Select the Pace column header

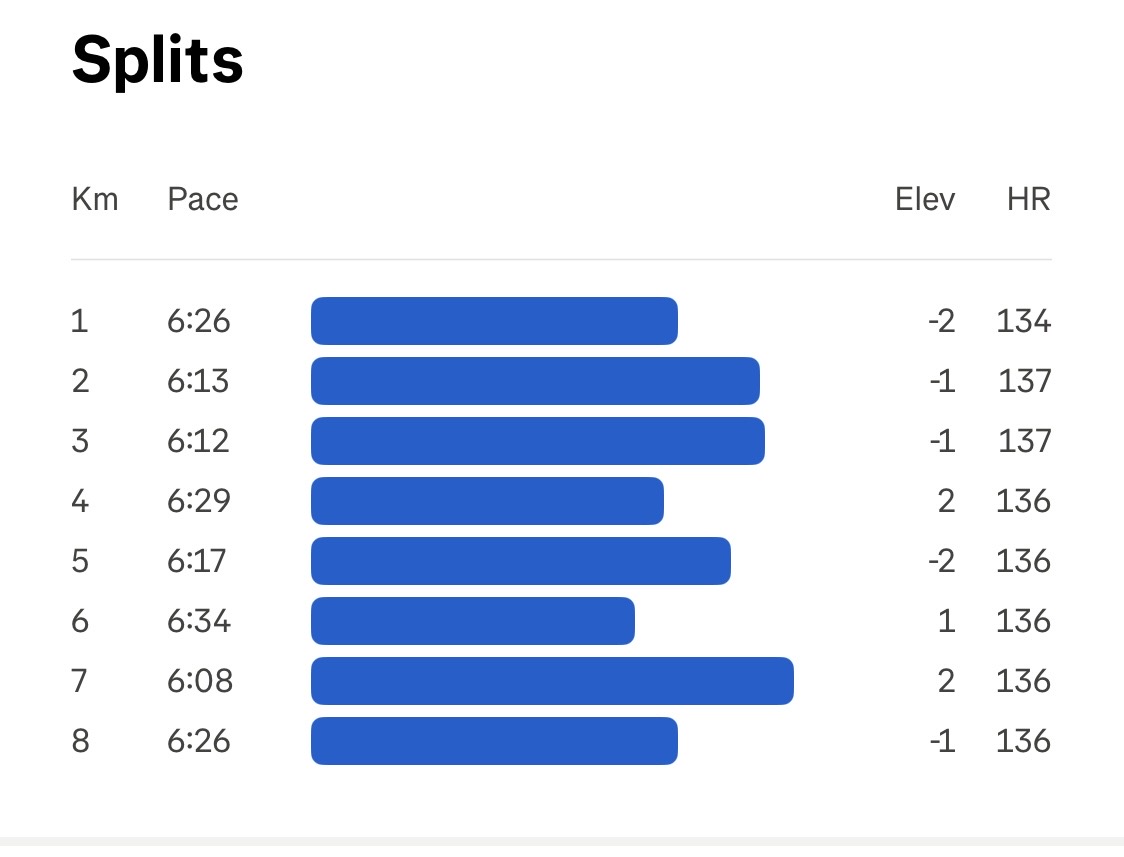(x=203, y=199)
